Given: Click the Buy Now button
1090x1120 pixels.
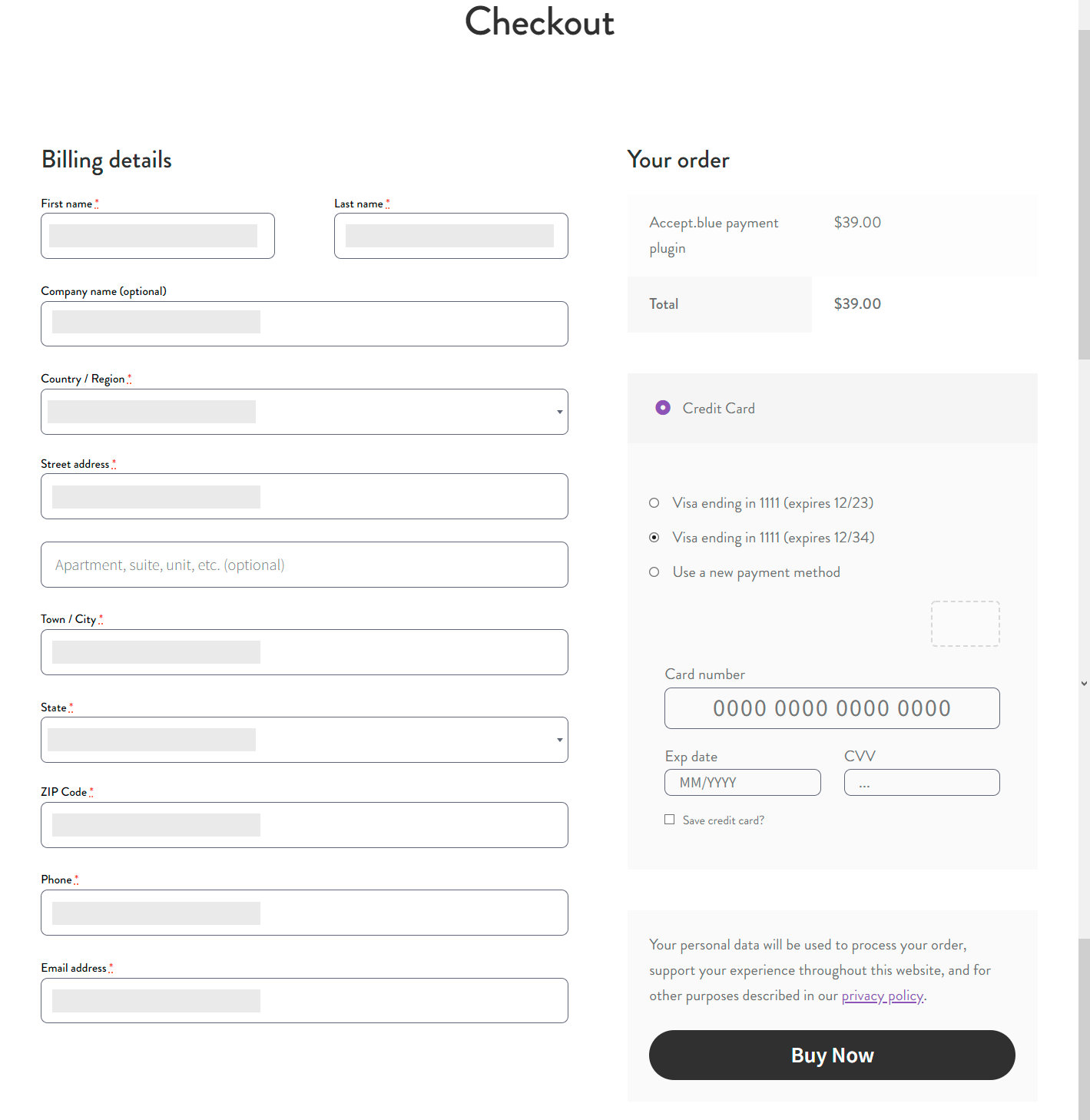Looking at the screenshot, I should pyautogui.click(x=832, y=1055).
